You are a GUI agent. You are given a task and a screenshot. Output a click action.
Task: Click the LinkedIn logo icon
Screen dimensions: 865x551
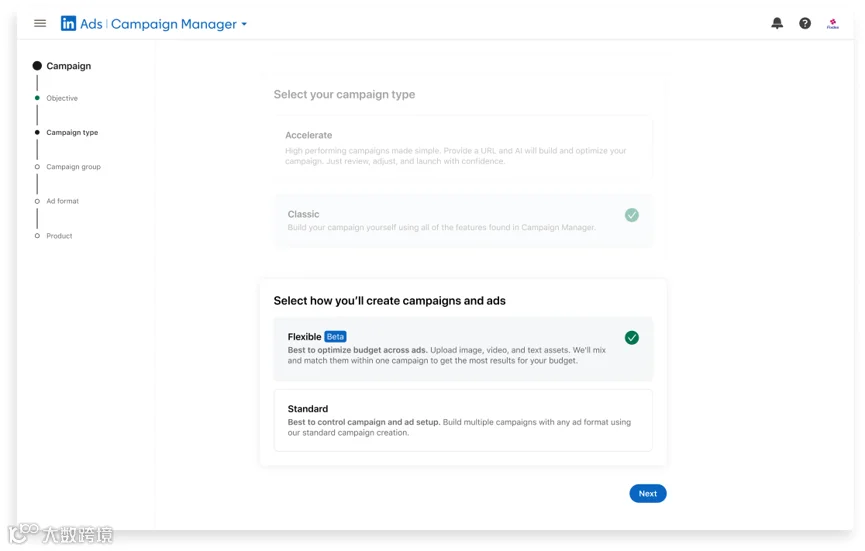tap(68, 23)
